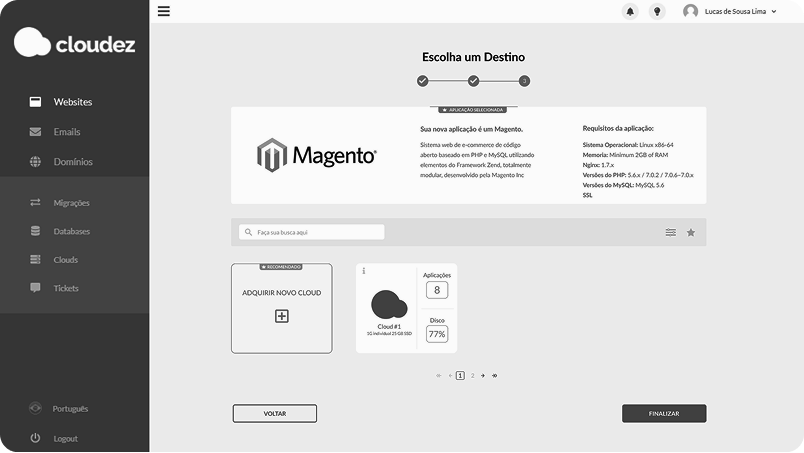Open the notifications bell icon
The height and width of the screenshot is (453, 804).
click(x=630, y=11)
